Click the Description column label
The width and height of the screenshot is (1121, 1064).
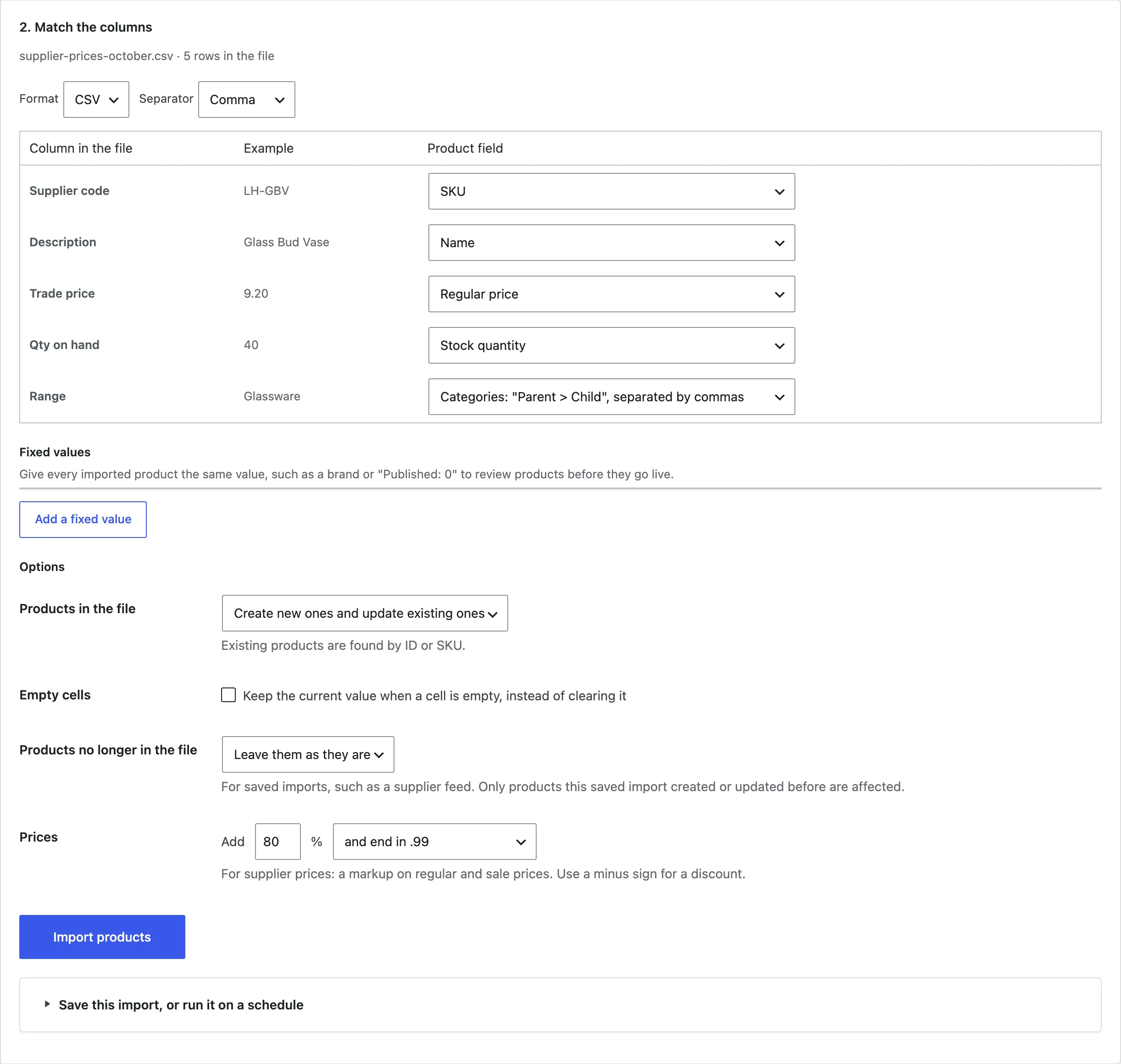click(62, 242)
